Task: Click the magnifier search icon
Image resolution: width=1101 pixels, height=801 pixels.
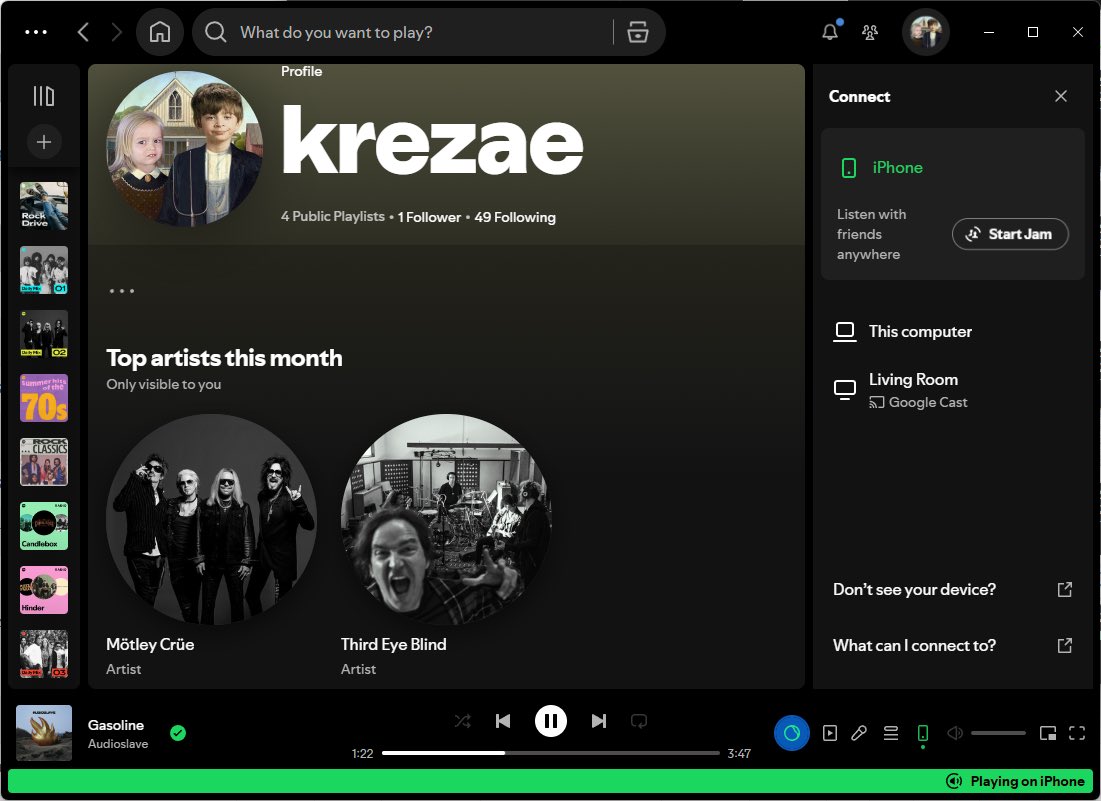Action: (x=216, y=32)
